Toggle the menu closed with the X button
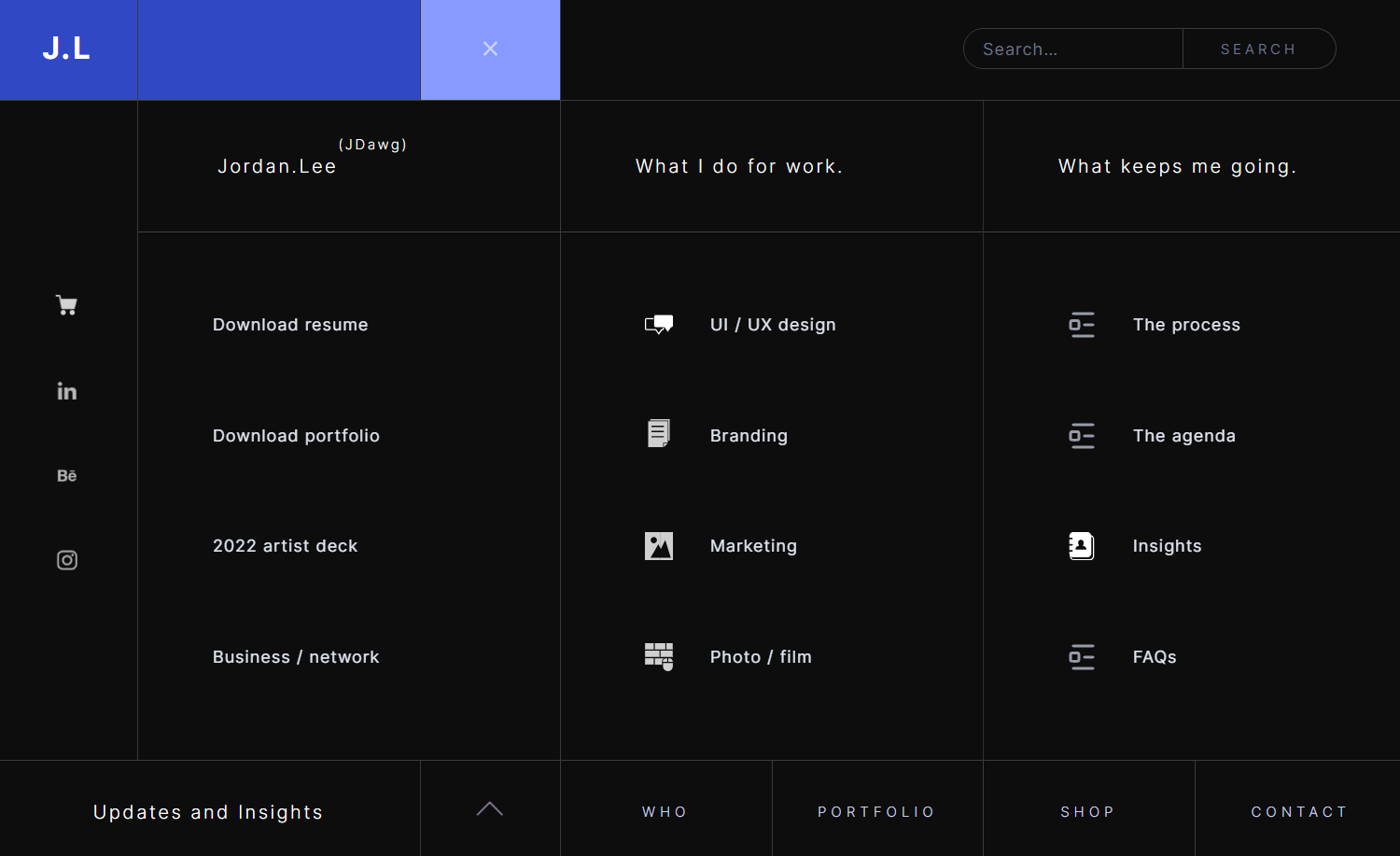The width and height of the screenshot is (1400, 856). pyautogui.click(x=490, y=49)
